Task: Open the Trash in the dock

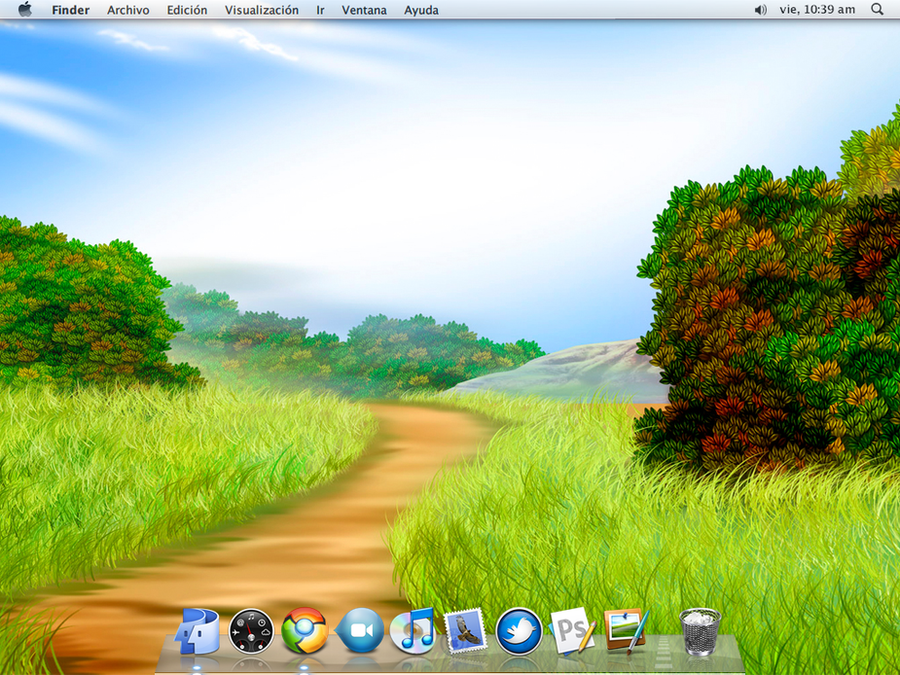Action: click(x=700, y=631)
